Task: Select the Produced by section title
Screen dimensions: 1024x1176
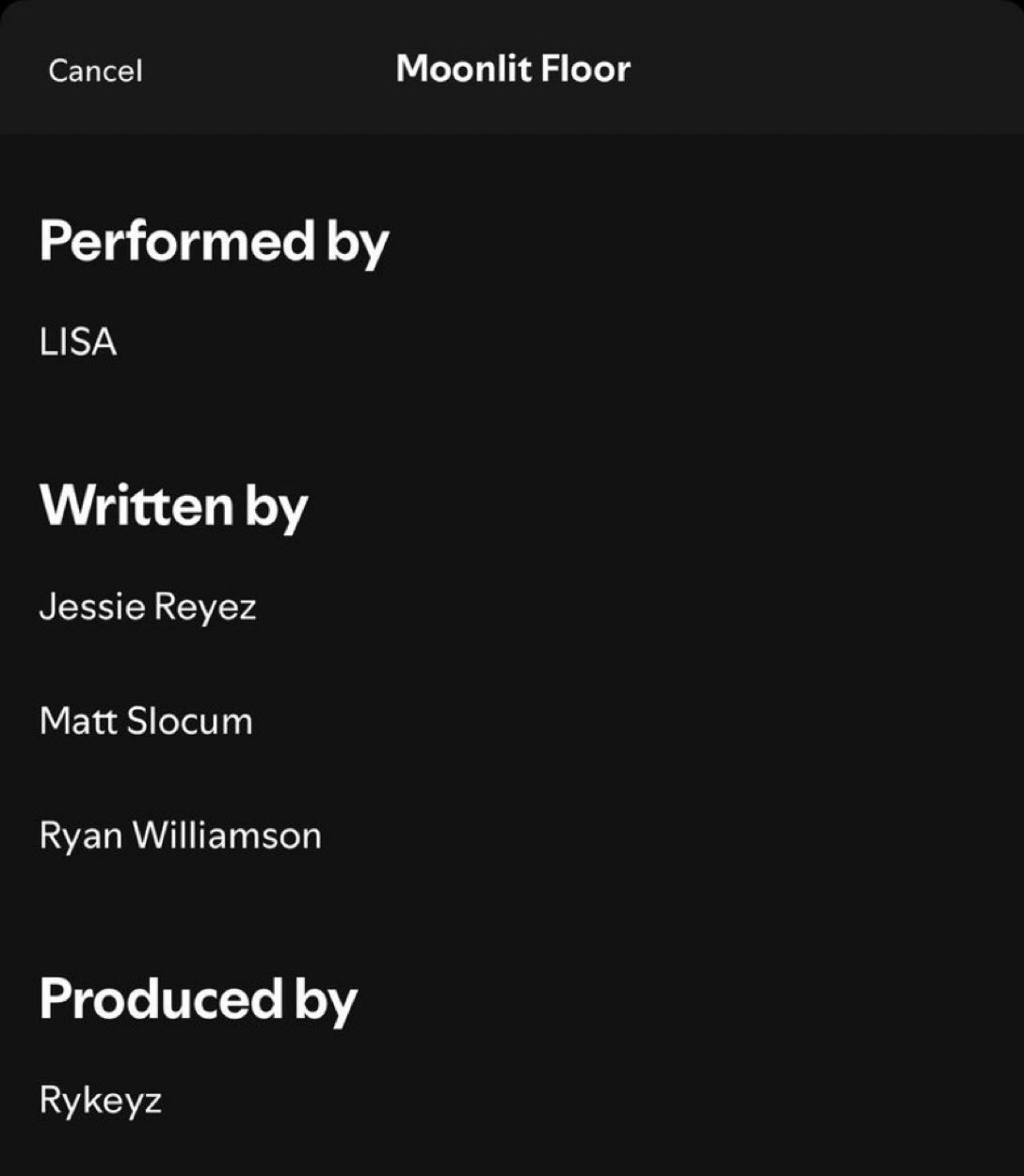Action: 199,999
